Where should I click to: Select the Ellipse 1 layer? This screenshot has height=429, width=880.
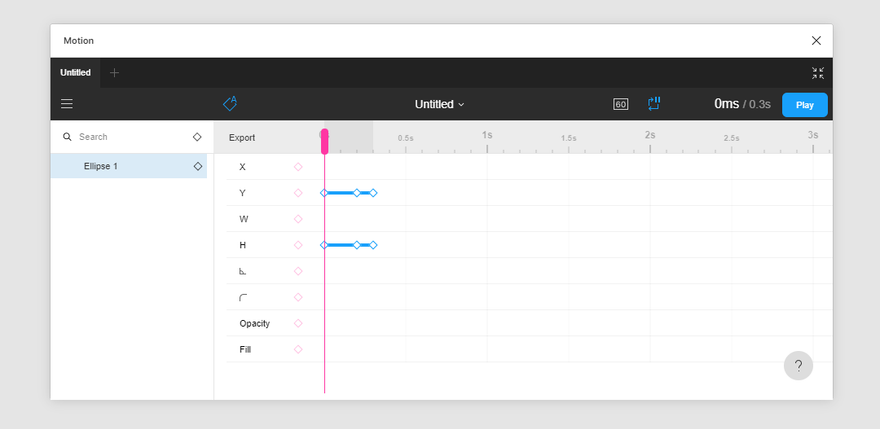129,166
